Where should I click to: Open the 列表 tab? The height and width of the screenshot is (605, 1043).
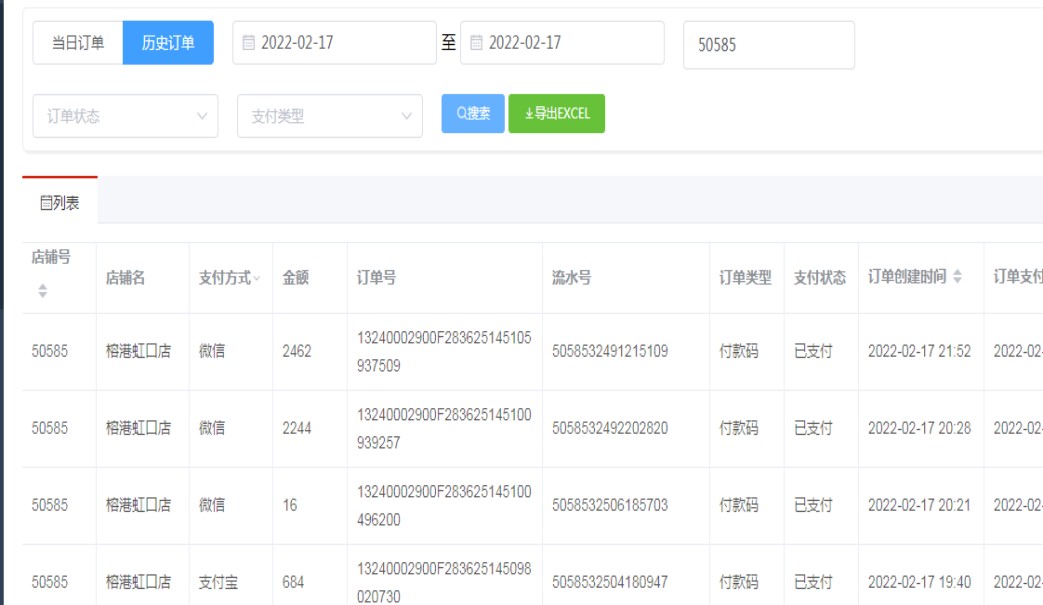tap(60, 203)
